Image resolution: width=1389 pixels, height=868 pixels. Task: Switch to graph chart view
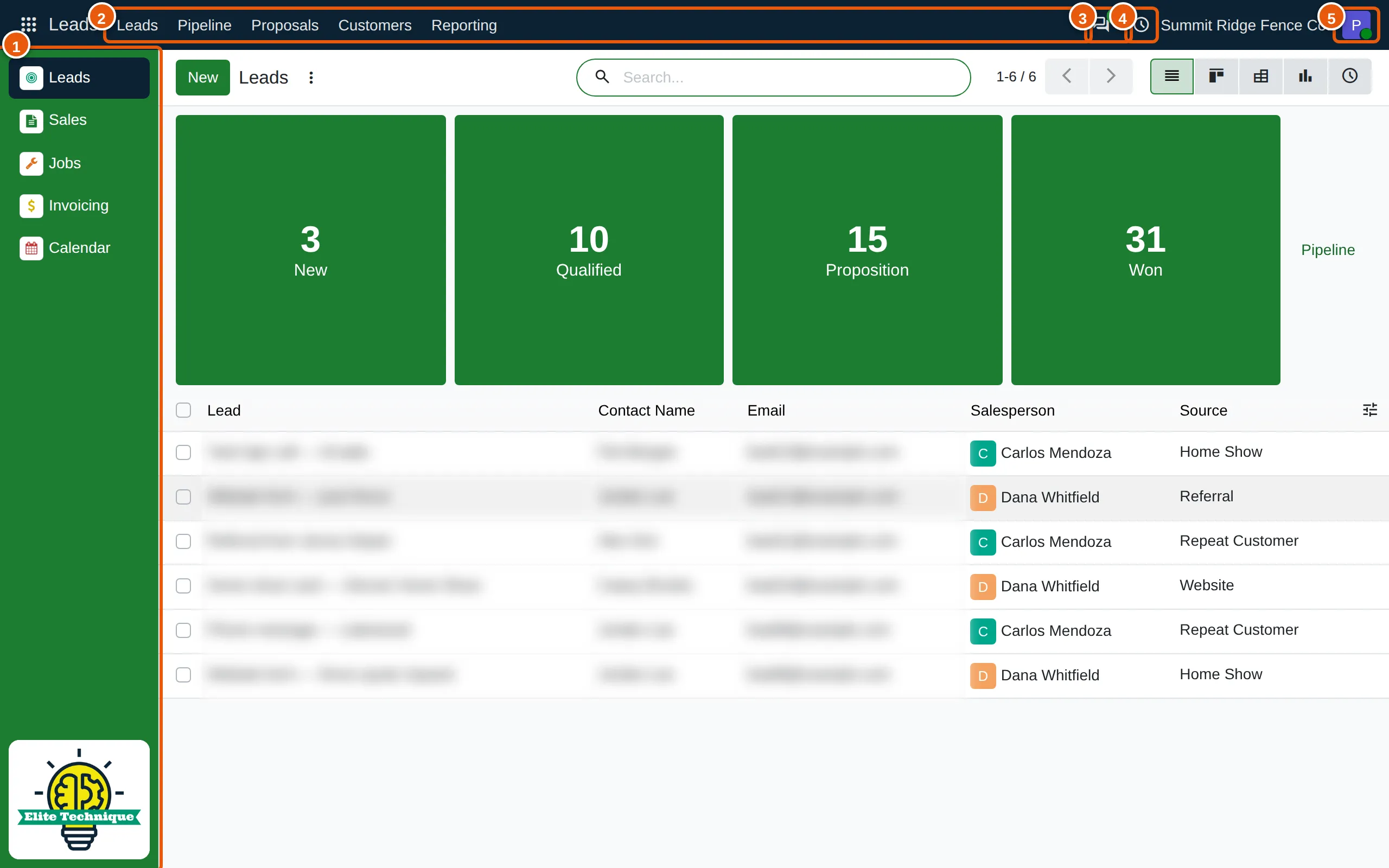[x=1305, y=76]
